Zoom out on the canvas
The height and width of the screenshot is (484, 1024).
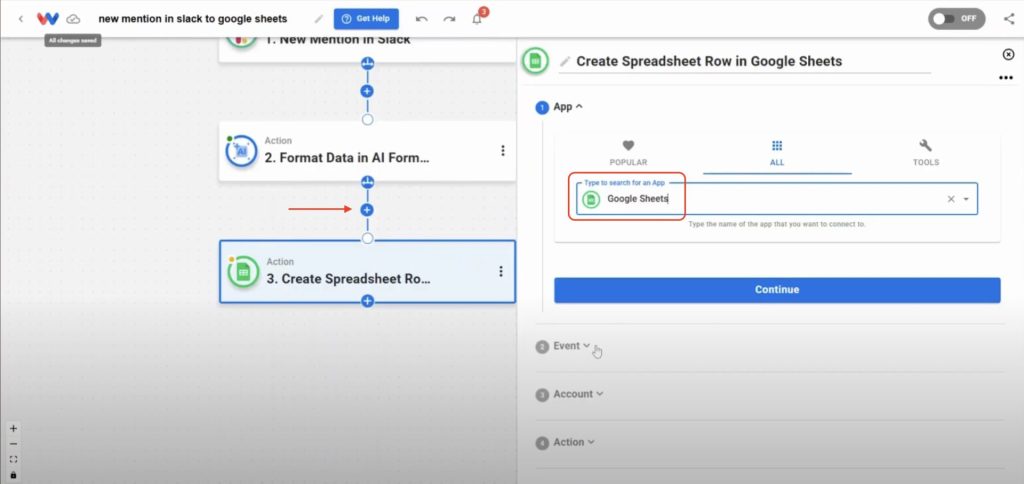click(13, 444)
